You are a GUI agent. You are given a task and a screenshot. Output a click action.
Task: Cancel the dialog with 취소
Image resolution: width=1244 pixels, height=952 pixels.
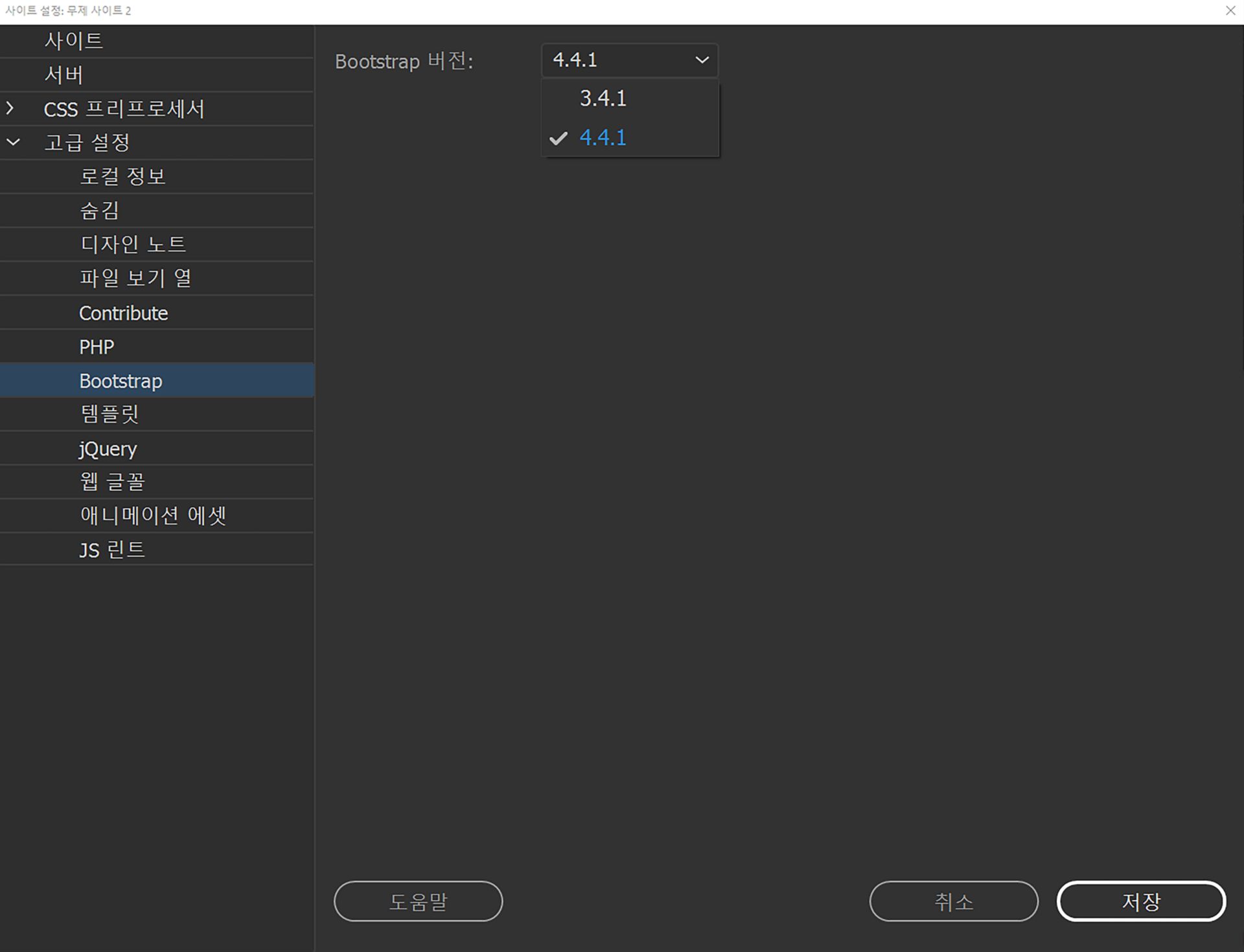[x=953, y=901]
